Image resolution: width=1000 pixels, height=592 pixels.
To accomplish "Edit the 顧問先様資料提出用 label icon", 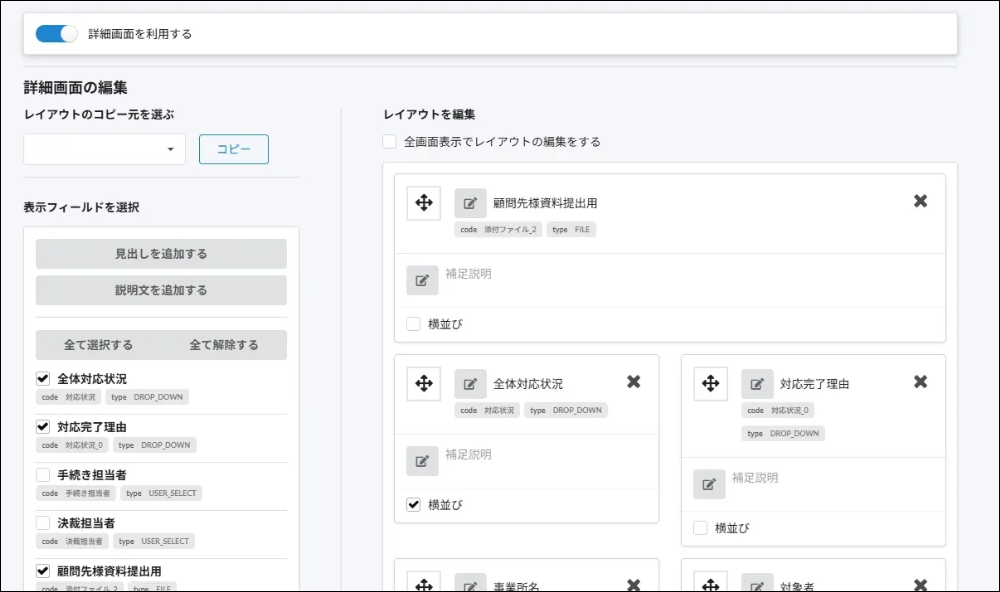I will pyautogui.click(x=470, y=204).
